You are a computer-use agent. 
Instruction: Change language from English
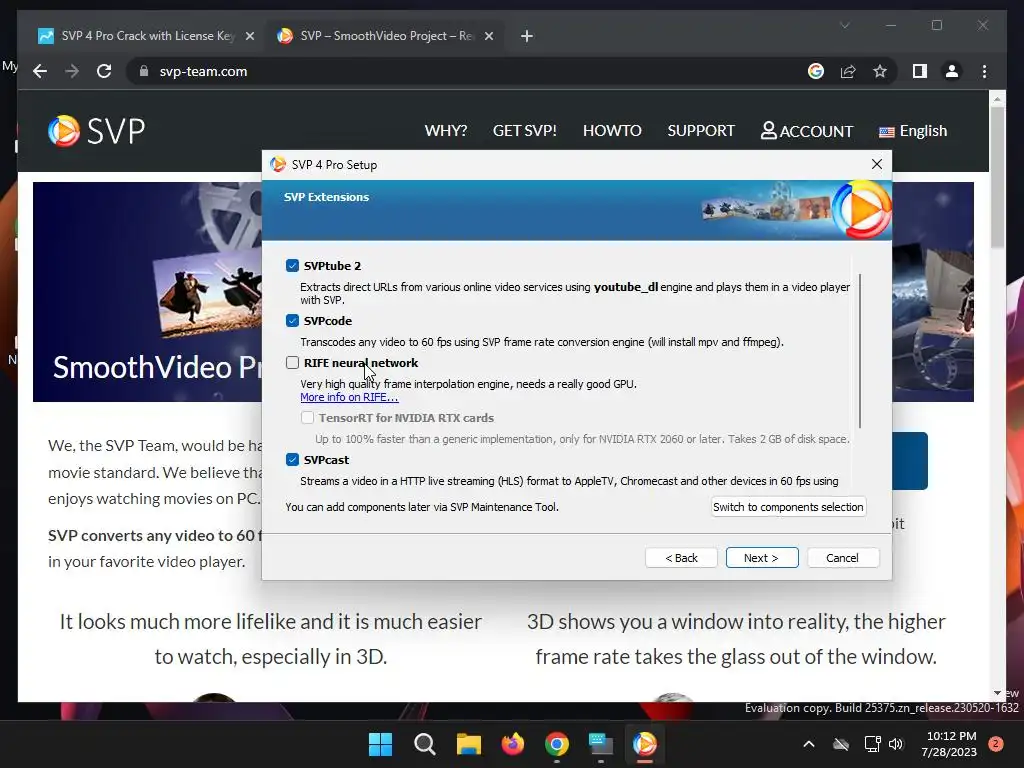tap(912, 131)
